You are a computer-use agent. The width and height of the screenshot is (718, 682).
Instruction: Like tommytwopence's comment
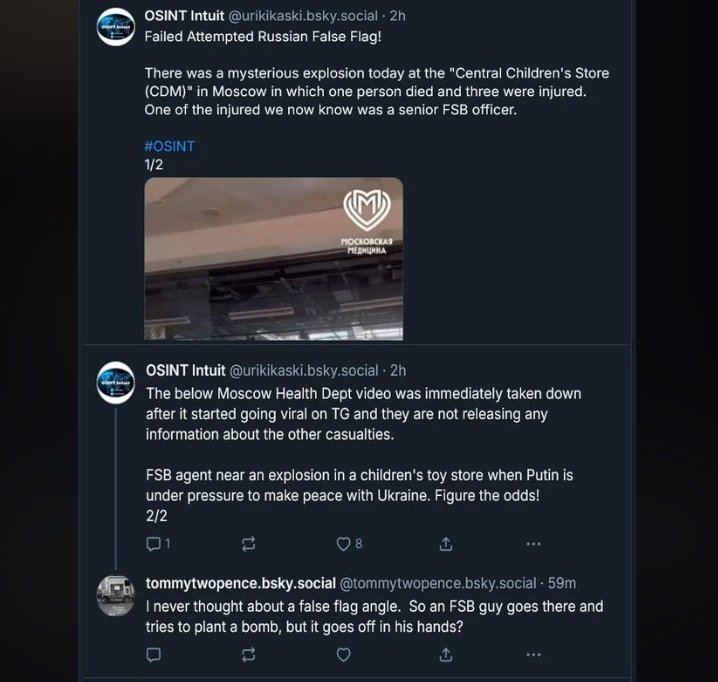343,655
